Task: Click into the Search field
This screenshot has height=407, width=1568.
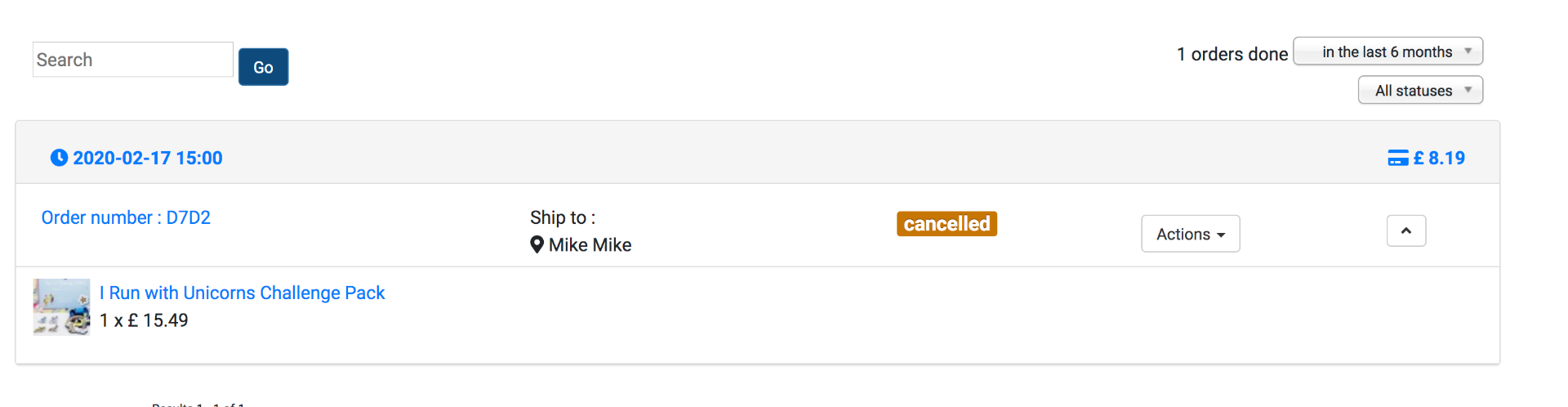Action: coord(132,60)
